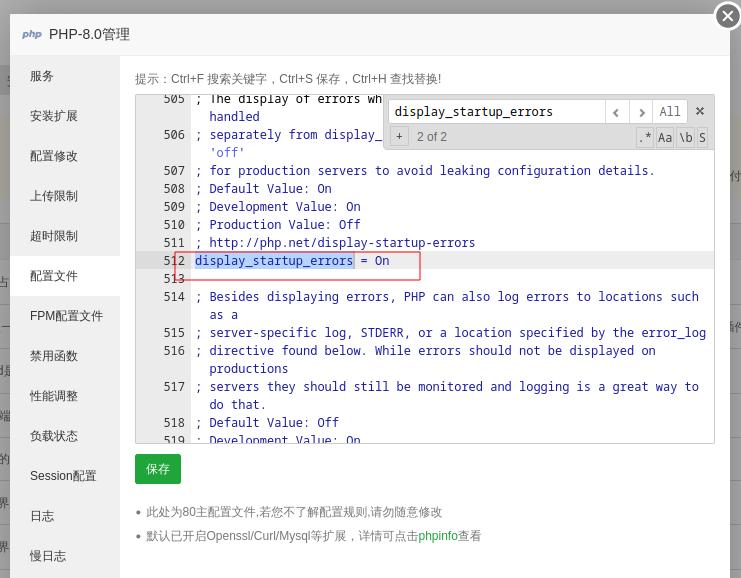Click the search text input field

click(496, 112)
